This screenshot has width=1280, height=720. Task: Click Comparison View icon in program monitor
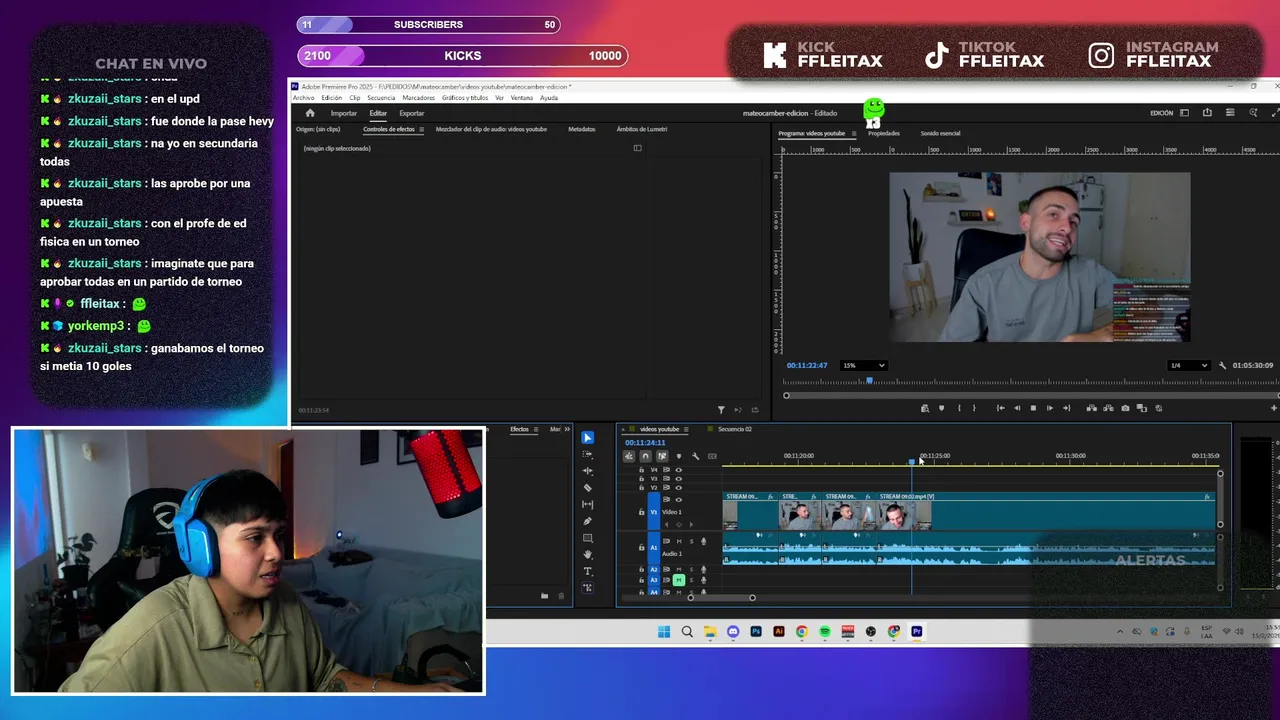pyautogui.click(x=1142, y=408)
